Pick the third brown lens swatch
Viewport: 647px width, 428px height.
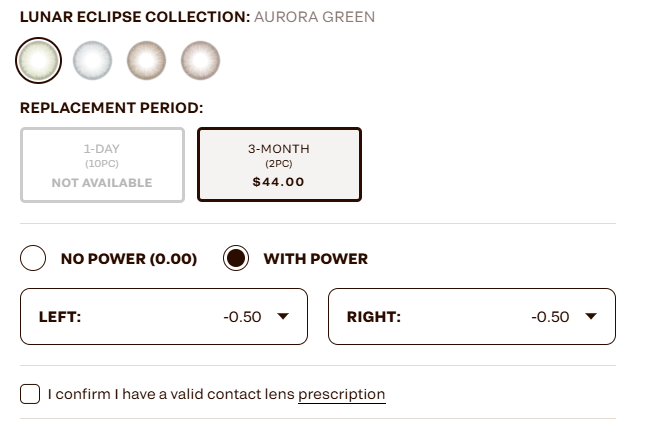coord(146,61)
